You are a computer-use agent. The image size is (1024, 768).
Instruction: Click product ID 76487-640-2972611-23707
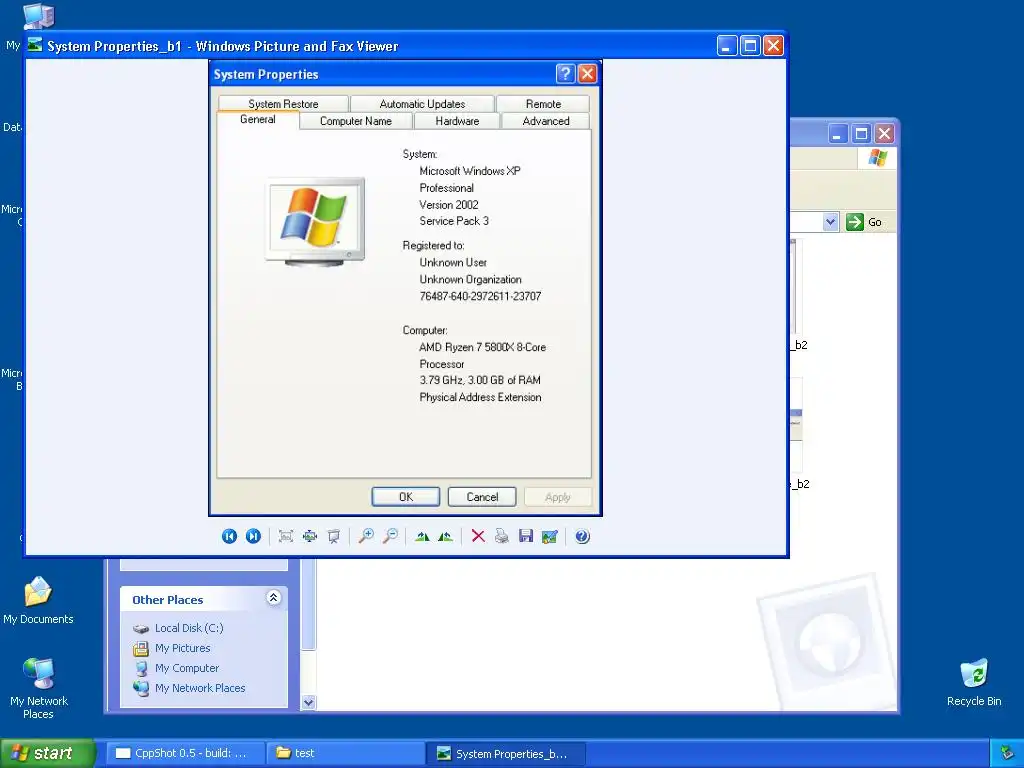[x=480, y=296]
